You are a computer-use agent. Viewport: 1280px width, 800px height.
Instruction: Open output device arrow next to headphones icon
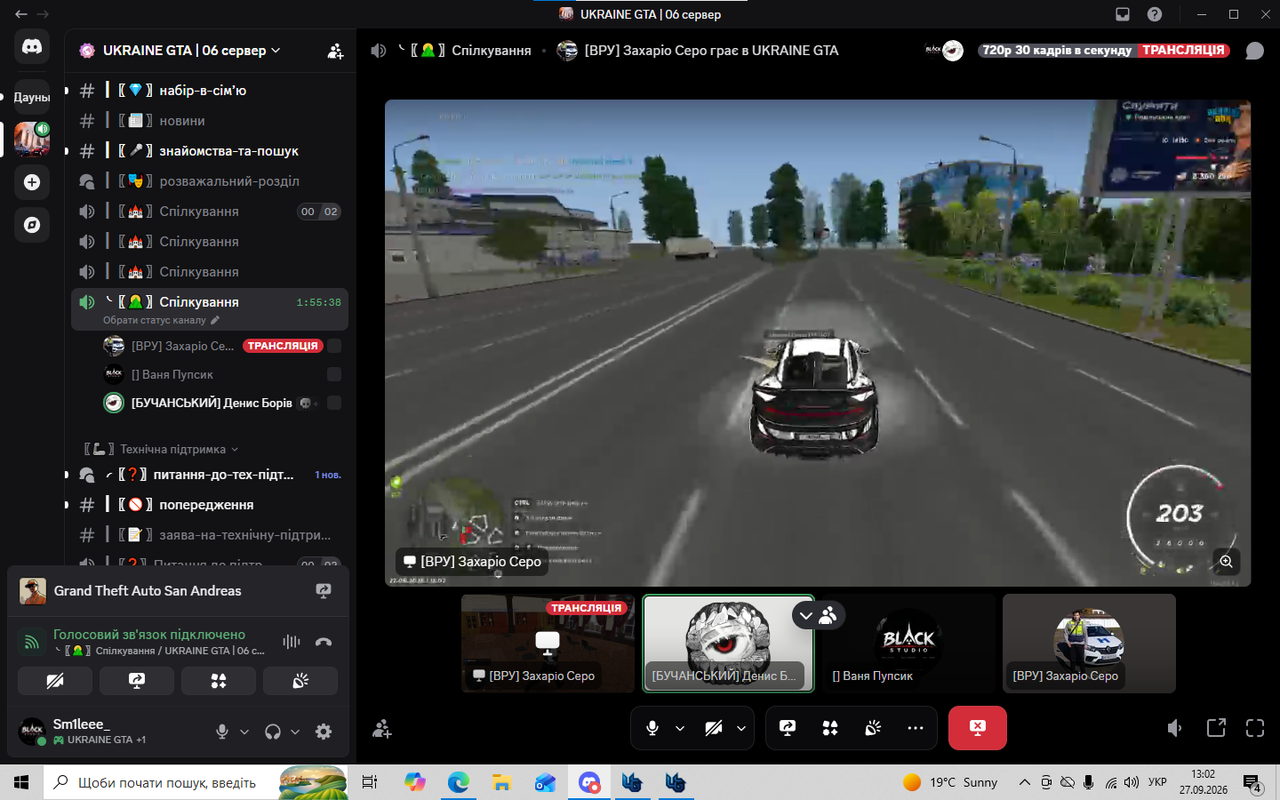point(295,731)
